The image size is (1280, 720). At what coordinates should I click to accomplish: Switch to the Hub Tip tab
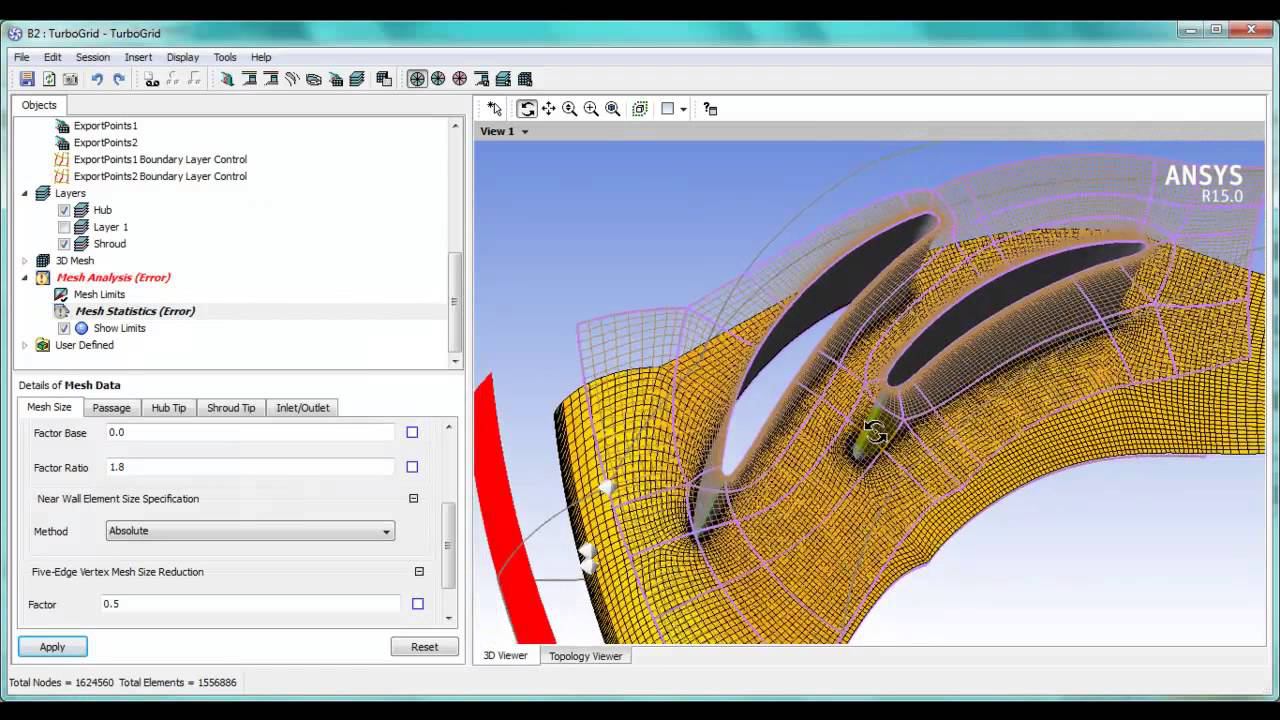[x=168, y=408]
